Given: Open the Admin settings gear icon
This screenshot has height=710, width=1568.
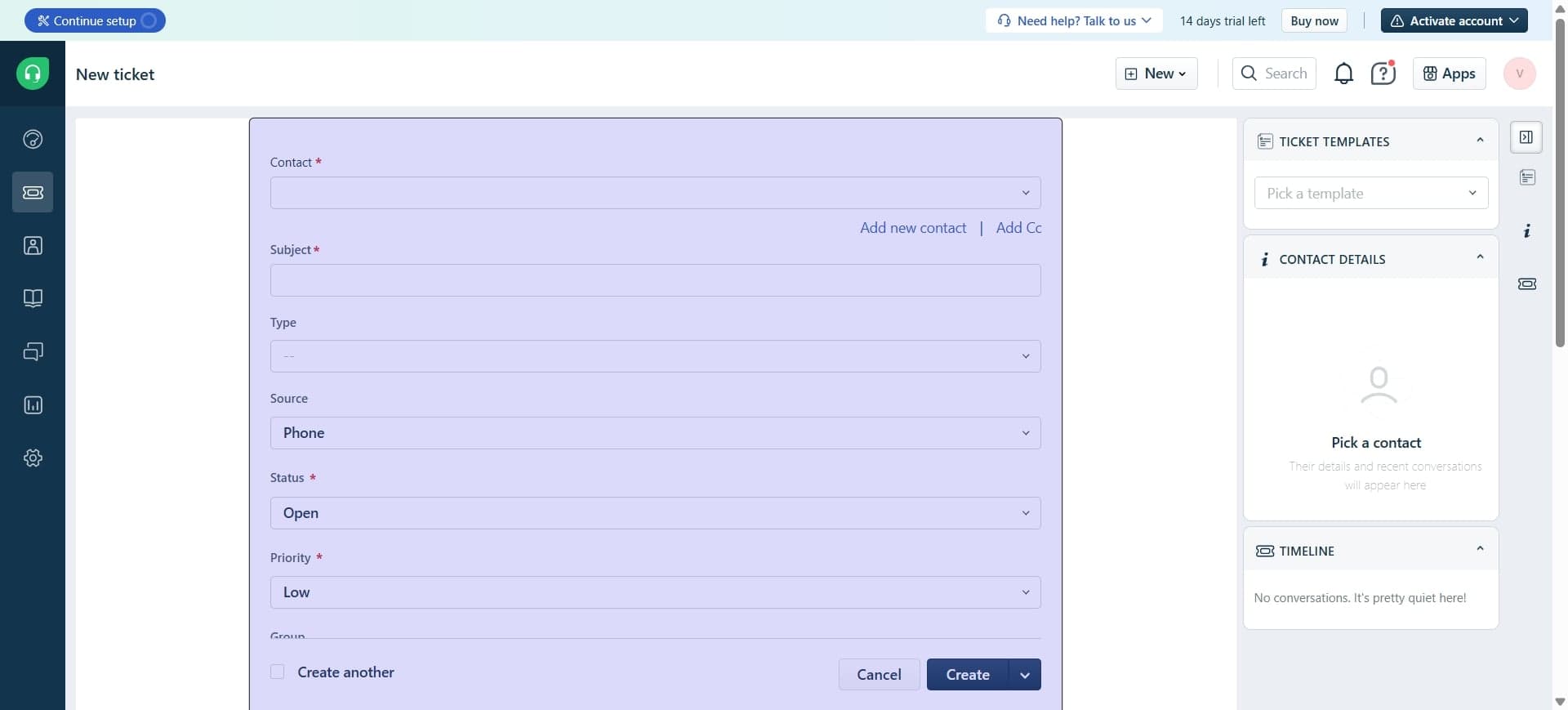Looking at the screenshot, I should click(x=33, y=458).
